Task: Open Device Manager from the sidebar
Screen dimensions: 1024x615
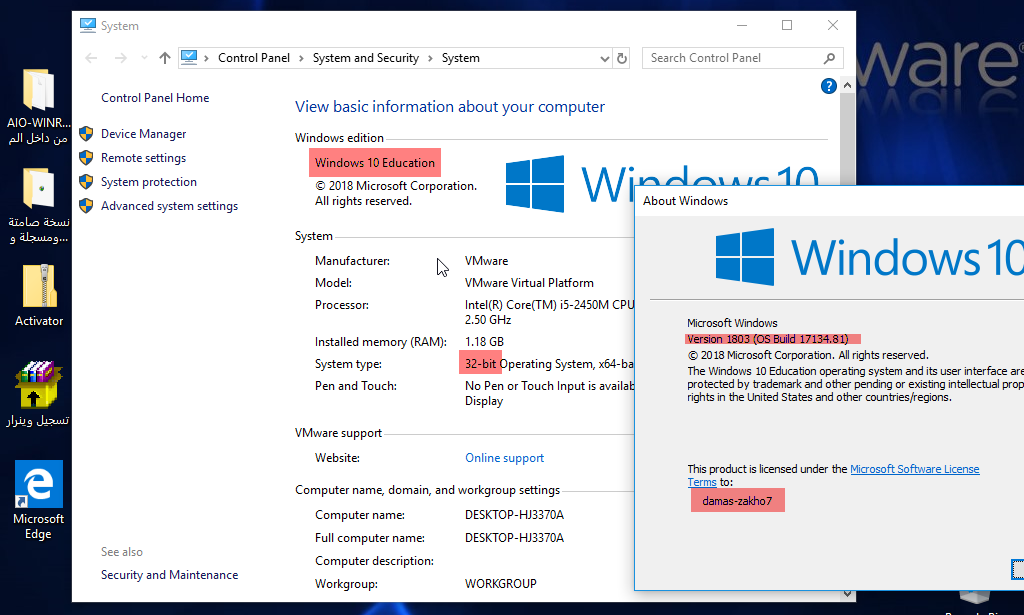Action: pyautogui.click(x=143, y=134)
